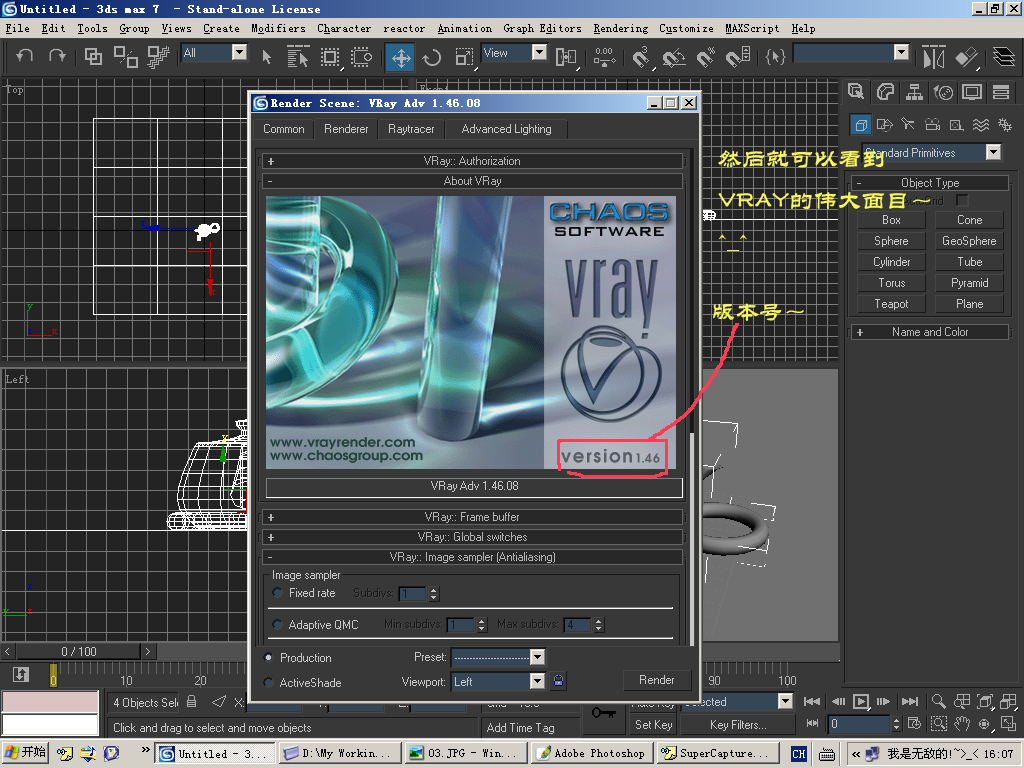Click the Torus object type button

tap(891, 283)
